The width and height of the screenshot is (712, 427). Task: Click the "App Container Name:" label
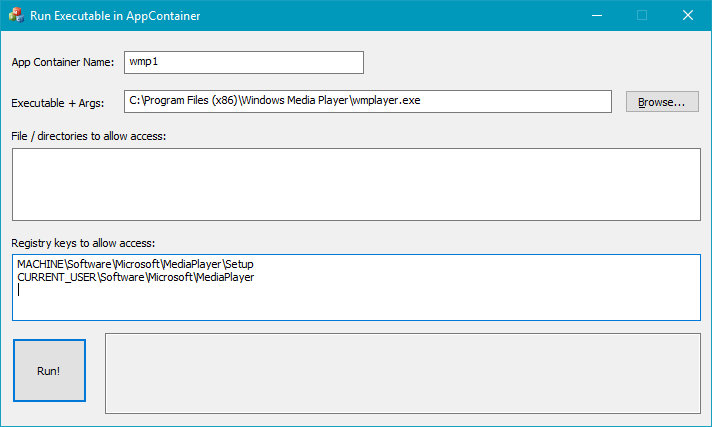point(63,62)
